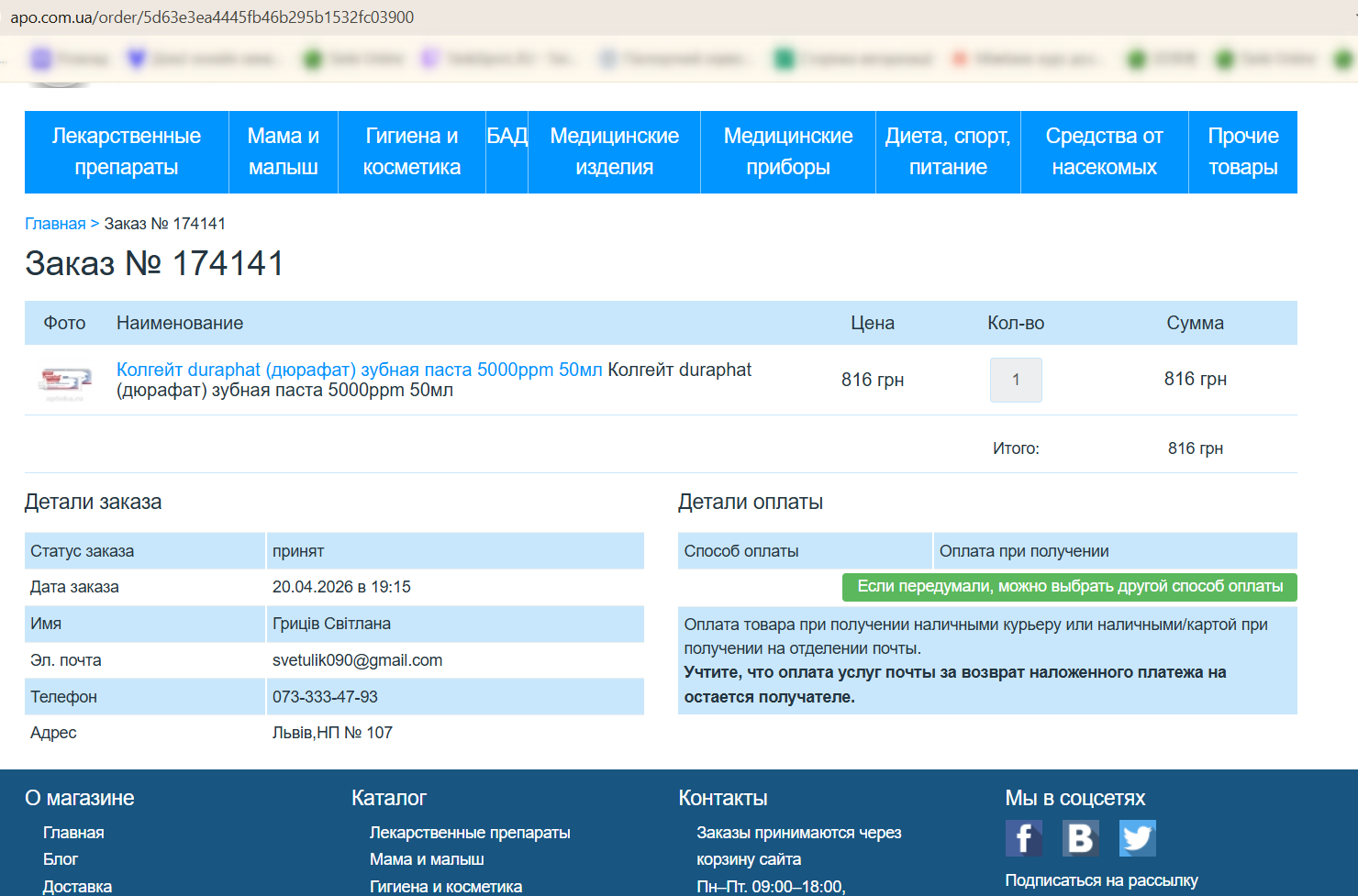
Task: Click the order status value принят
Action: [x=298, y=551]
